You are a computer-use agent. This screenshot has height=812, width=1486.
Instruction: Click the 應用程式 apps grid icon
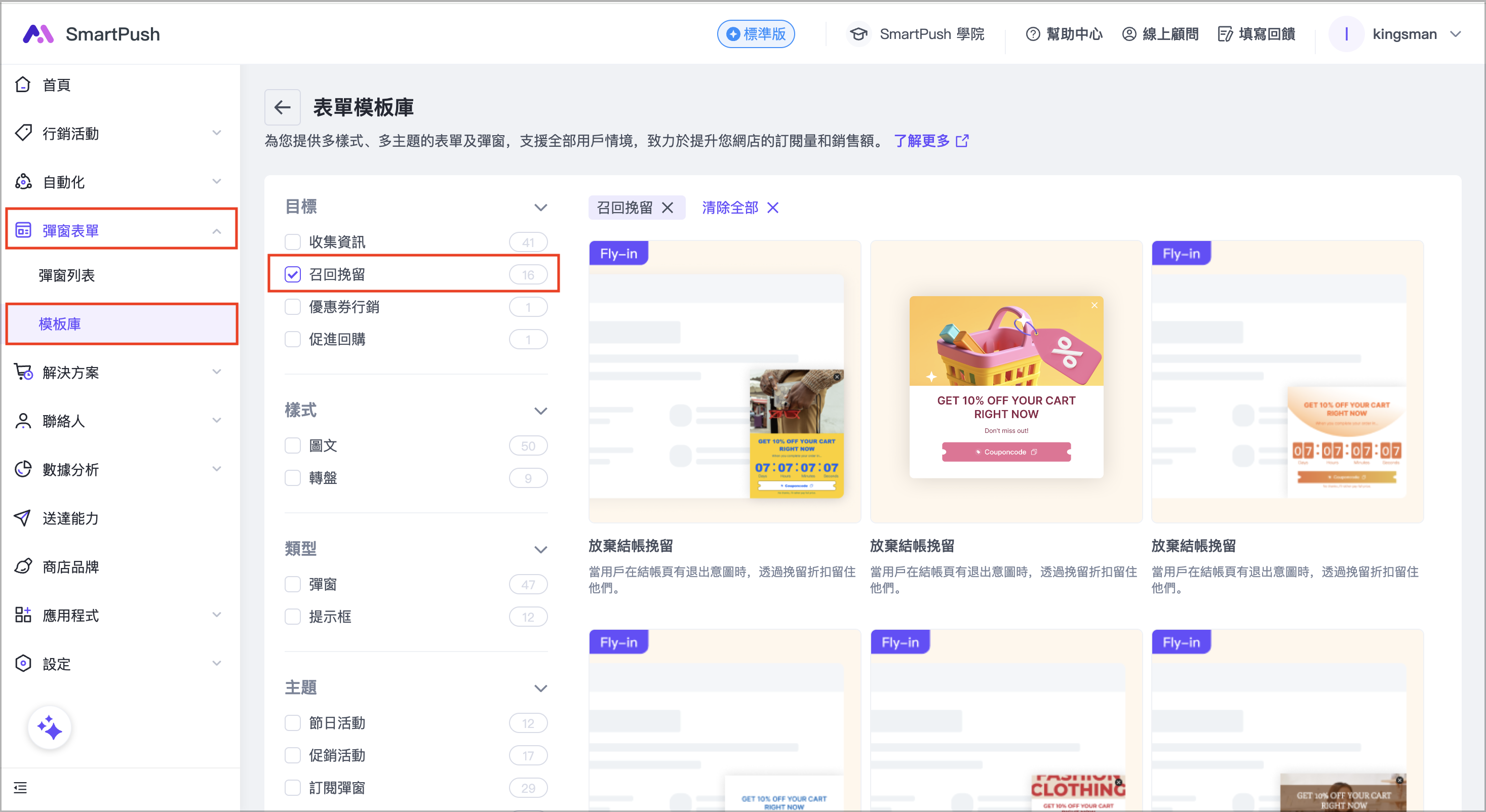23,615
